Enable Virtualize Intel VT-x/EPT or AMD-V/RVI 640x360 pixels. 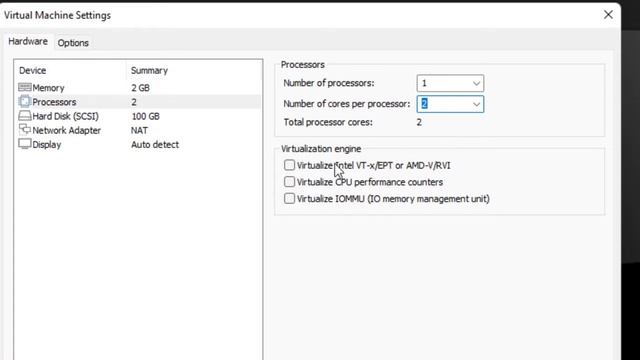289,165
